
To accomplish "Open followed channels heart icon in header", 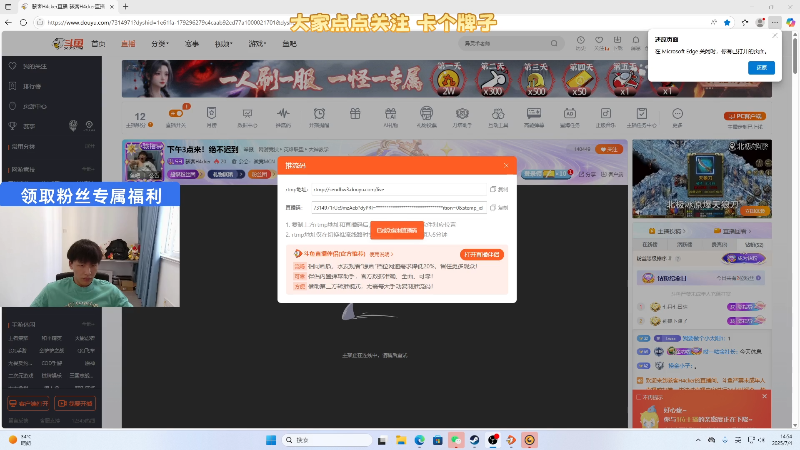I will 599,40.
